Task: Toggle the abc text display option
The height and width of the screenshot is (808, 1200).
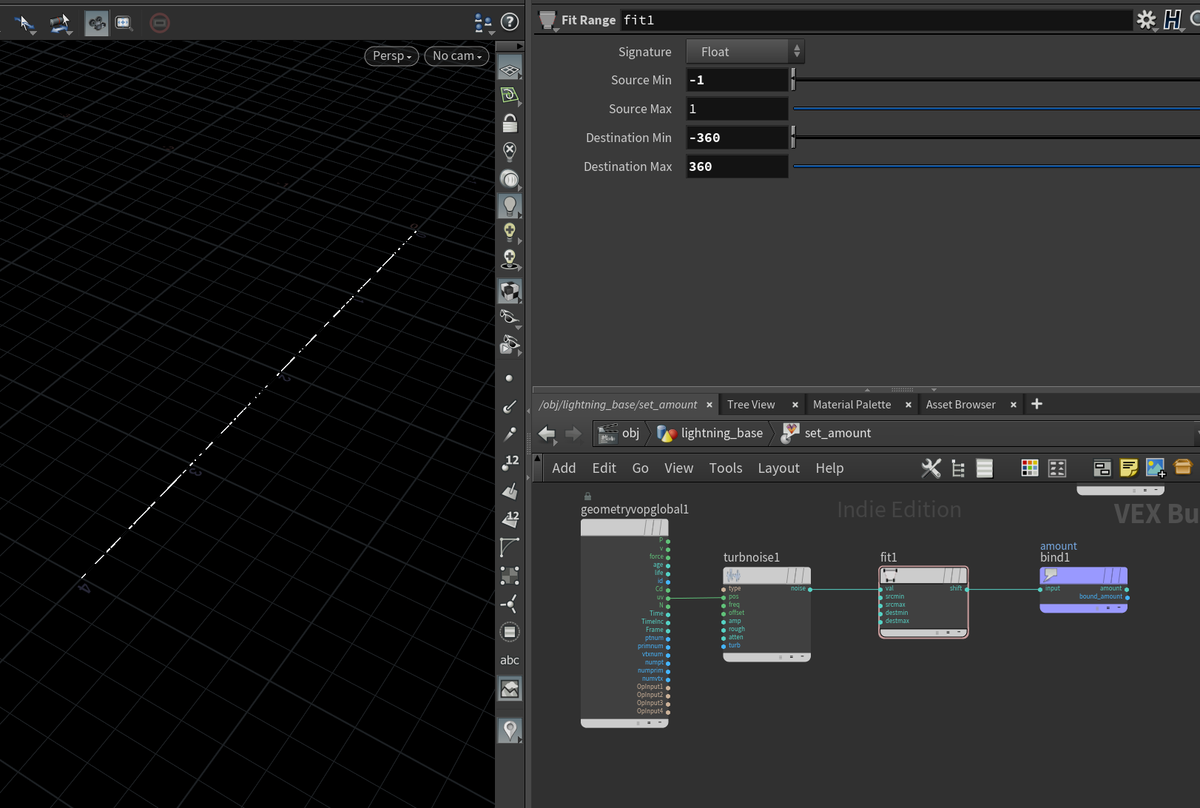Action: 510,660
